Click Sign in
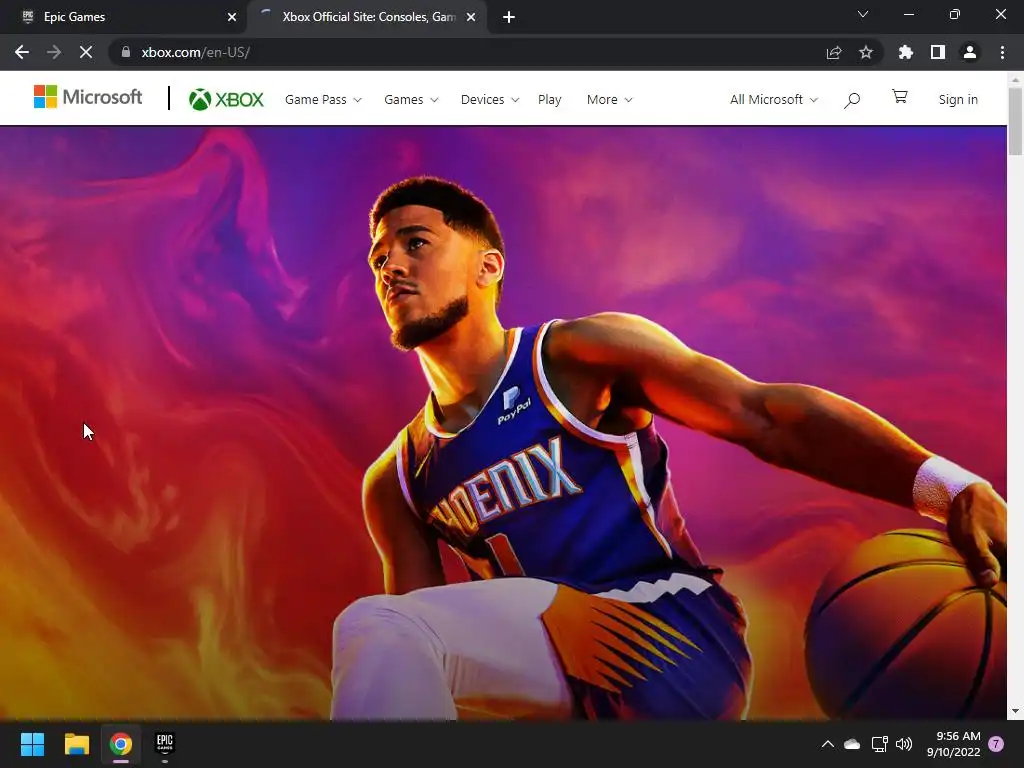This screenshot has height=768, width=1024. tap(958, 100)
